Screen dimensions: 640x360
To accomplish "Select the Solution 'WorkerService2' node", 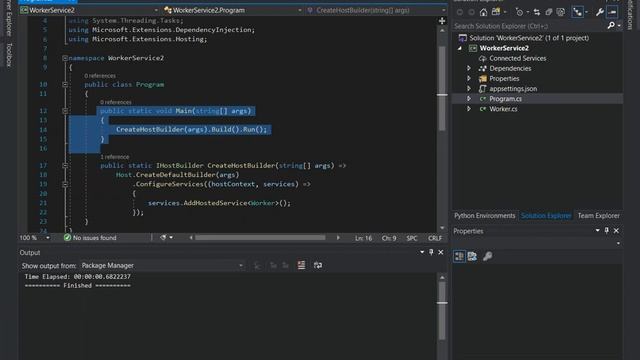I will click(529, 38).
